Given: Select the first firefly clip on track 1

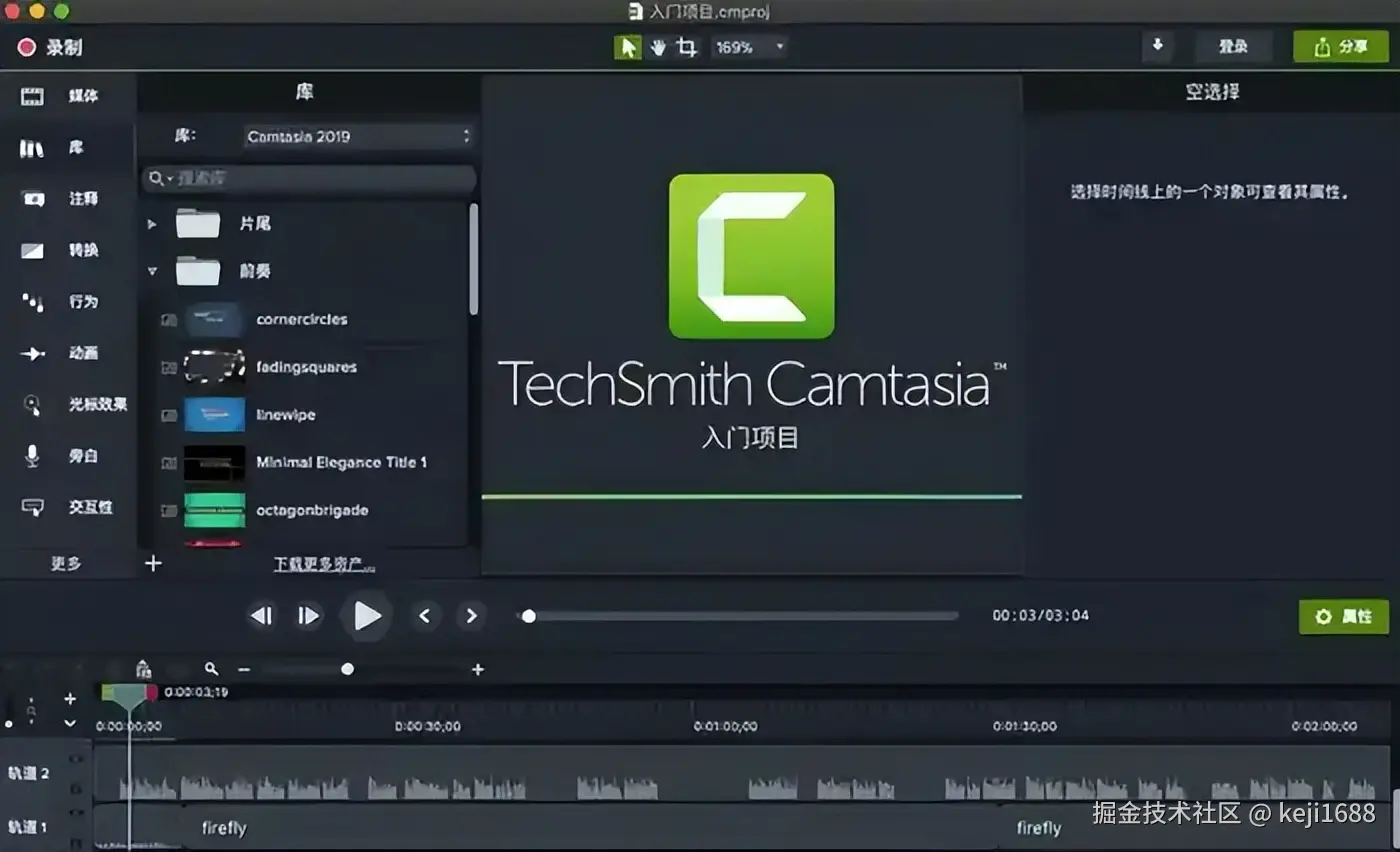Looking at the screenshot, I should point(590,828).
